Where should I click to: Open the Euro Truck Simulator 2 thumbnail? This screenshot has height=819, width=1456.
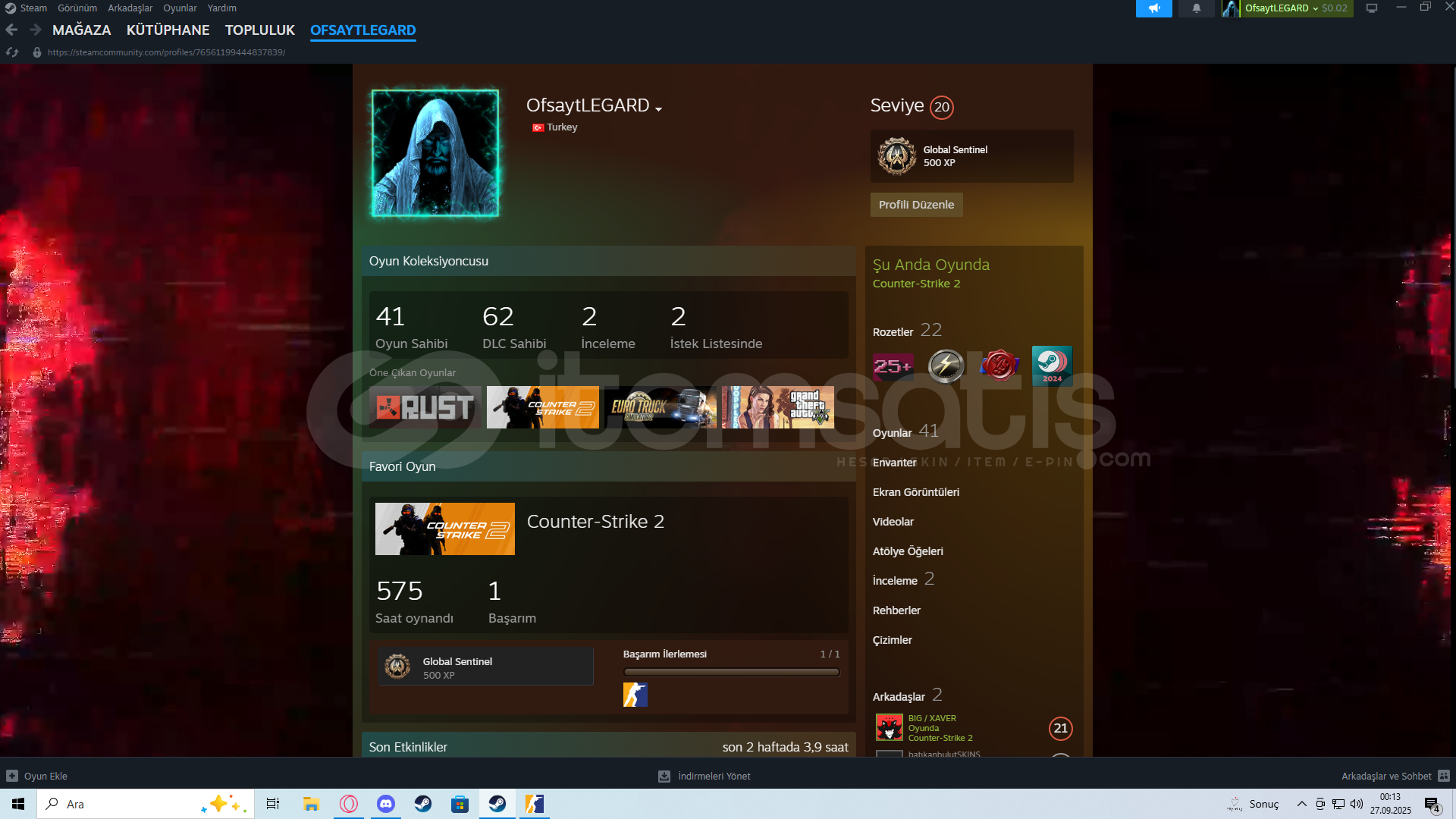tap(660, 407)
